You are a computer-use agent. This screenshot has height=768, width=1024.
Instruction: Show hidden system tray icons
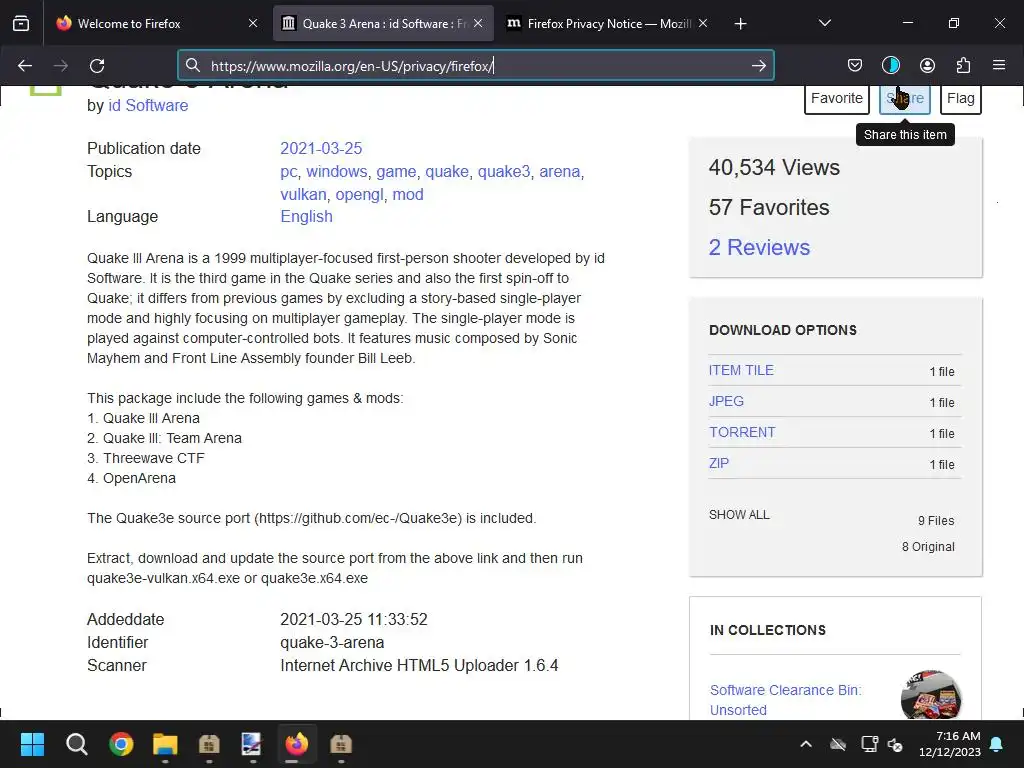(x=806, y=744)
